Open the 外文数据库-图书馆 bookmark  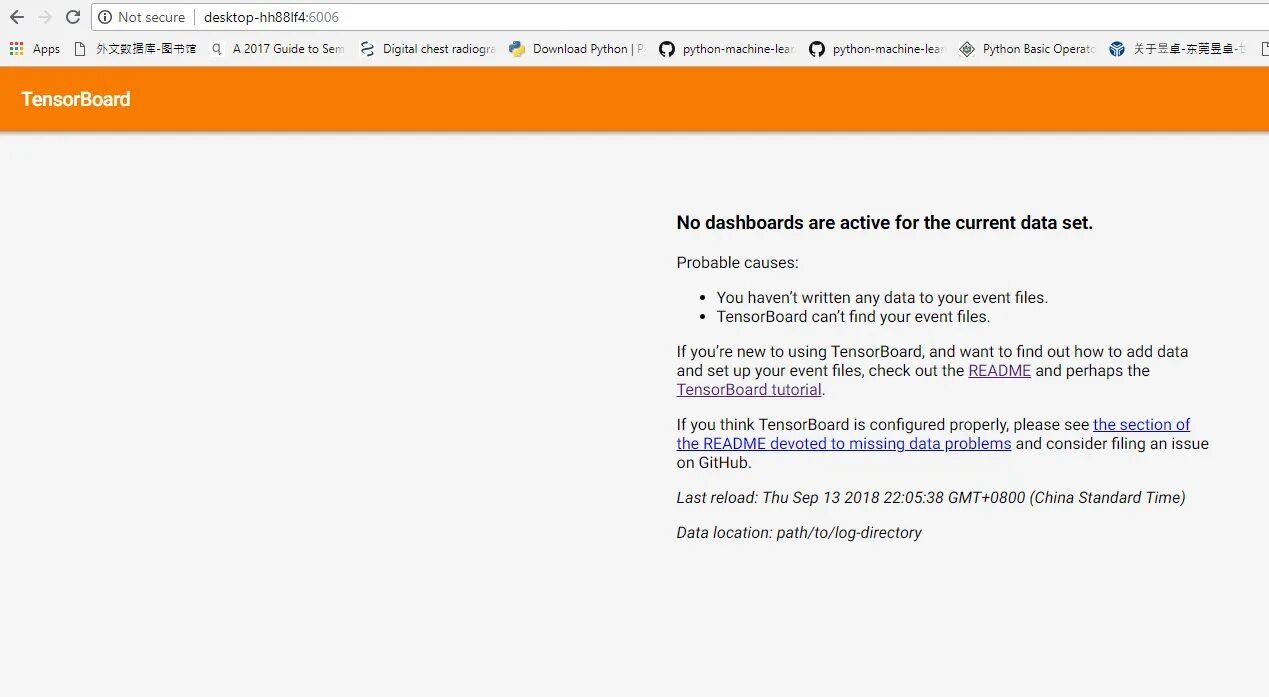pos(135,48)
